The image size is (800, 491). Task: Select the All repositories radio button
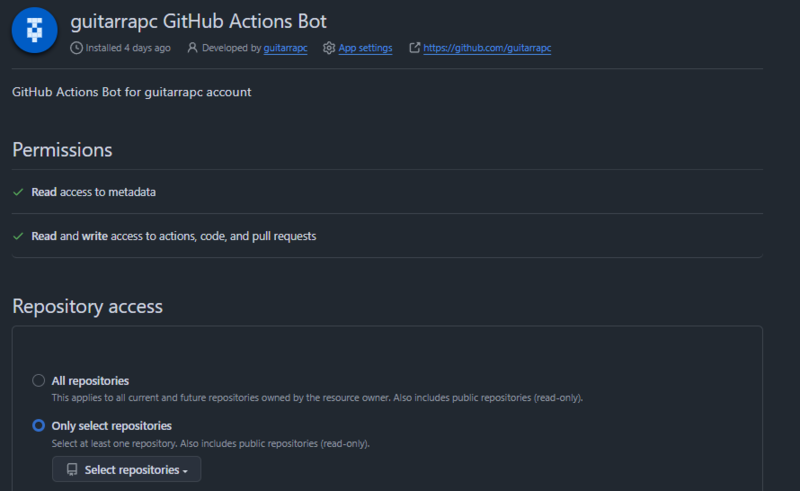click(x=38, y=381)
